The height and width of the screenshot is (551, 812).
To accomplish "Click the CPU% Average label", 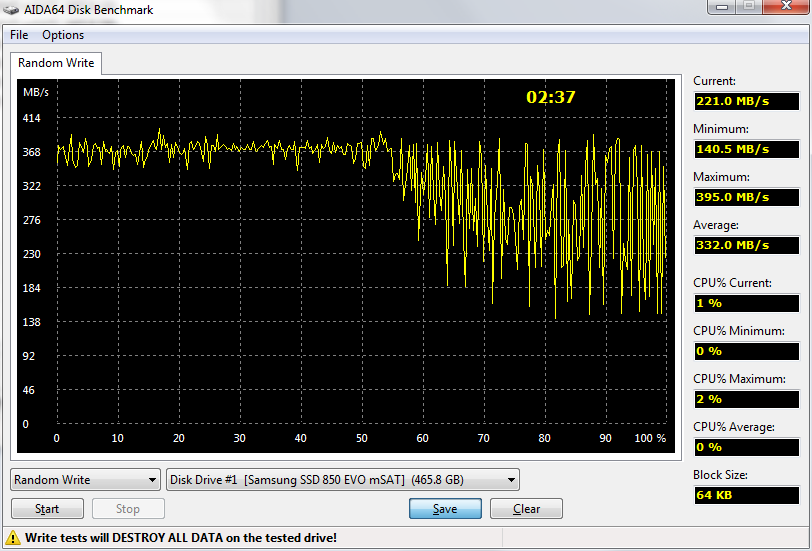I will coord(734,427).
